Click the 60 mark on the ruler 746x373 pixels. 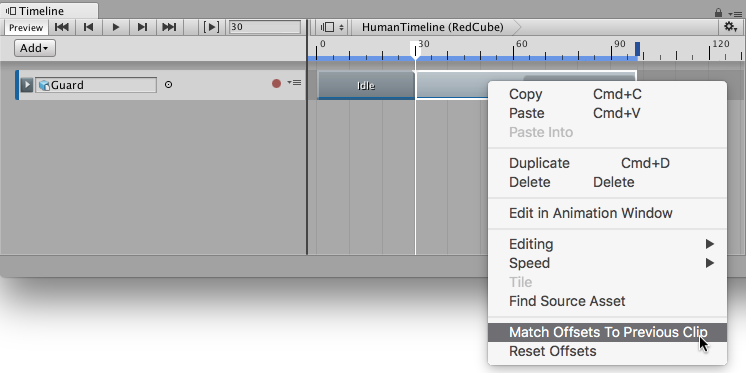pos(521,44)
